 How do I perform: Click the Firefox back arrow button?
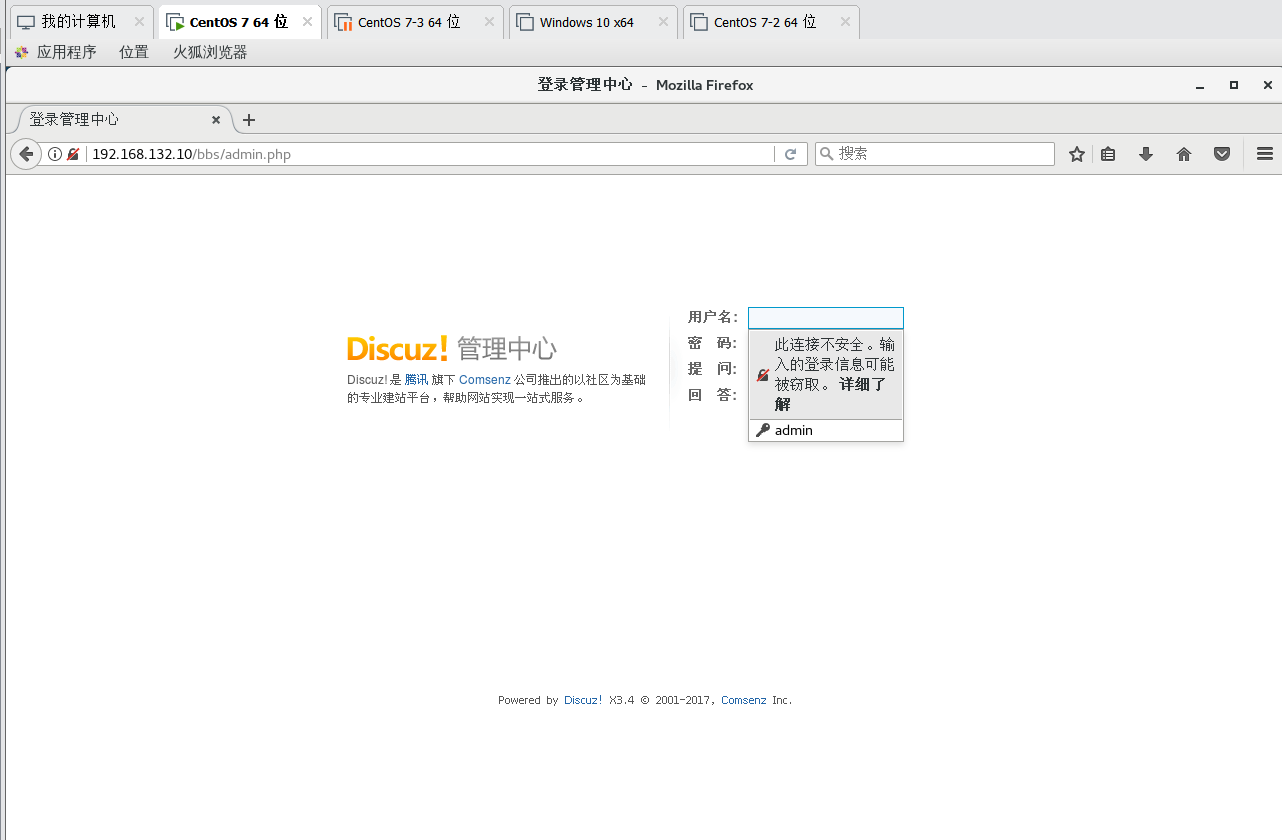(26, 154)
